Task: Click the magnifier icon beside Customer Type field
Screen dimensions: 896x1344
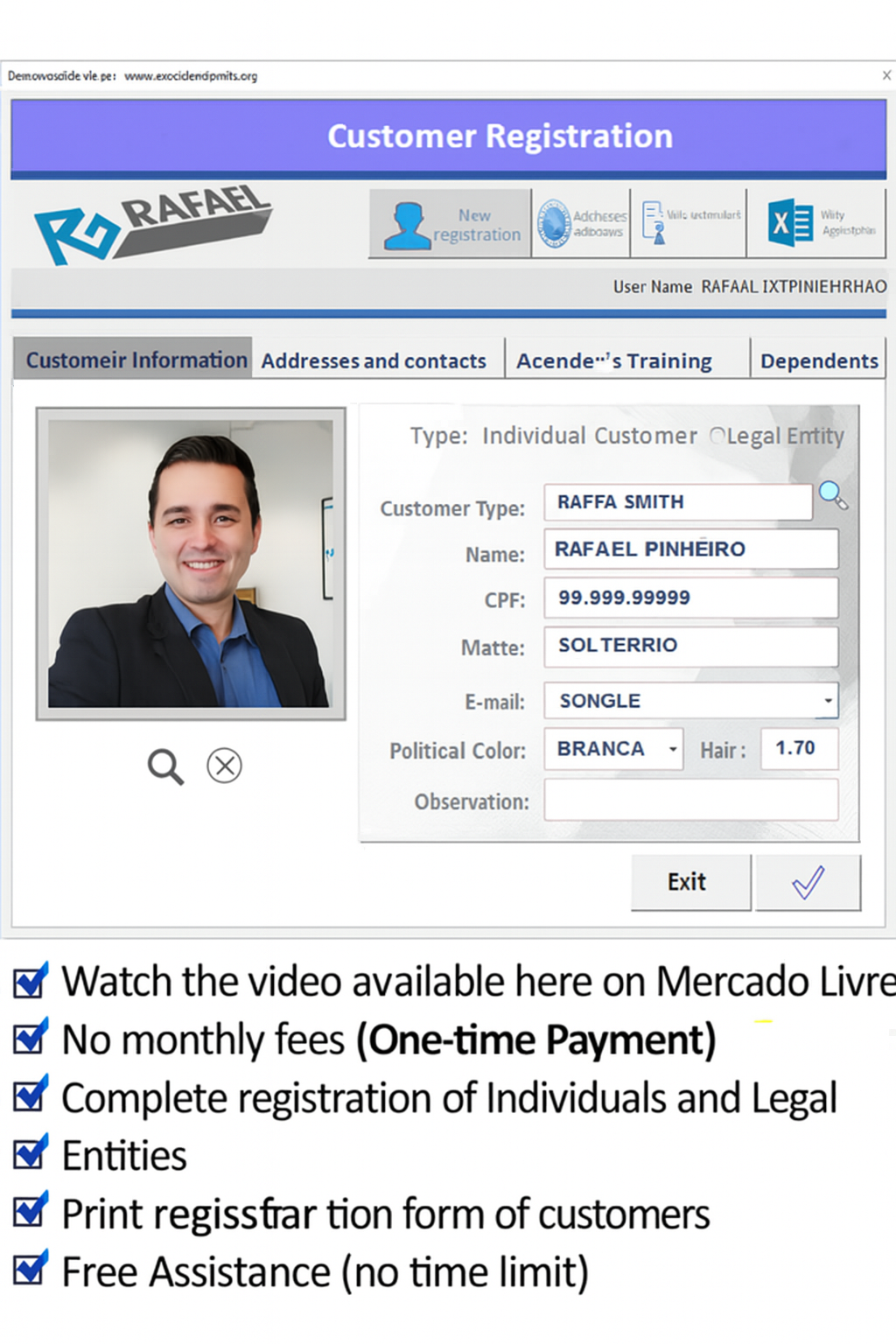Action: [x=832, y=495]
